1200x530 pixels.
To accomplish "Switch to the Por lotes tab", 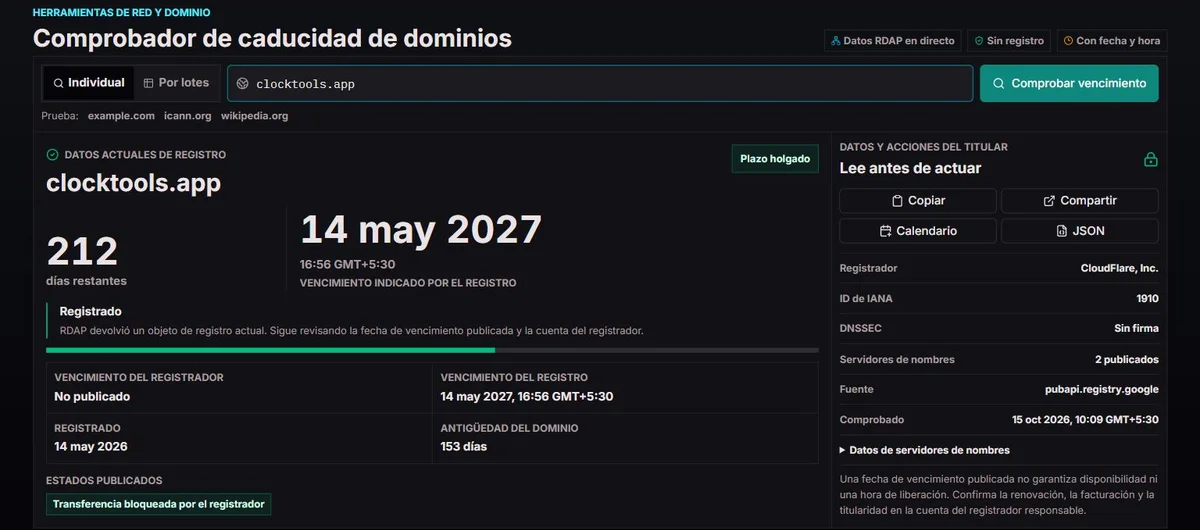I will [176, 83].
